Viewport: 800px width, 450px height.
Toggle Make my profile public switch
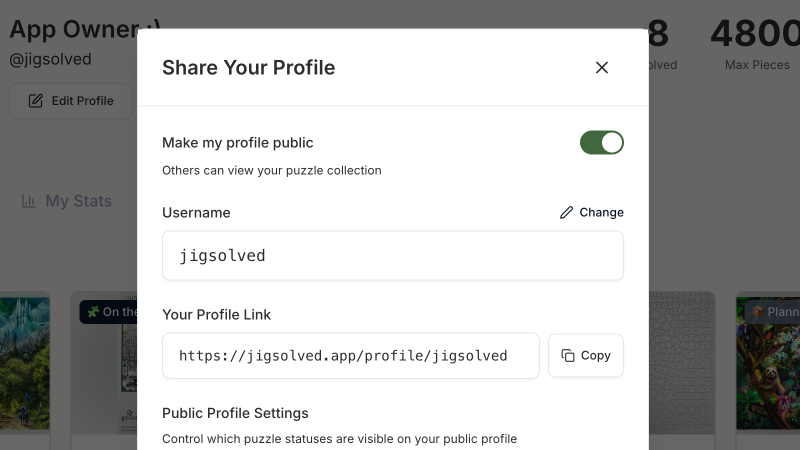coord(602,142)
